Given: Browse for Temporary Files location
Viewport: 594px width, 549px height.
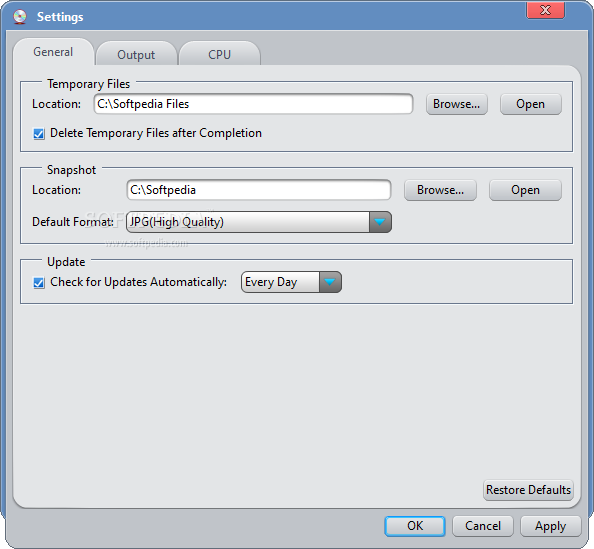Looking at the screenshot, I should tap(456, 104).
